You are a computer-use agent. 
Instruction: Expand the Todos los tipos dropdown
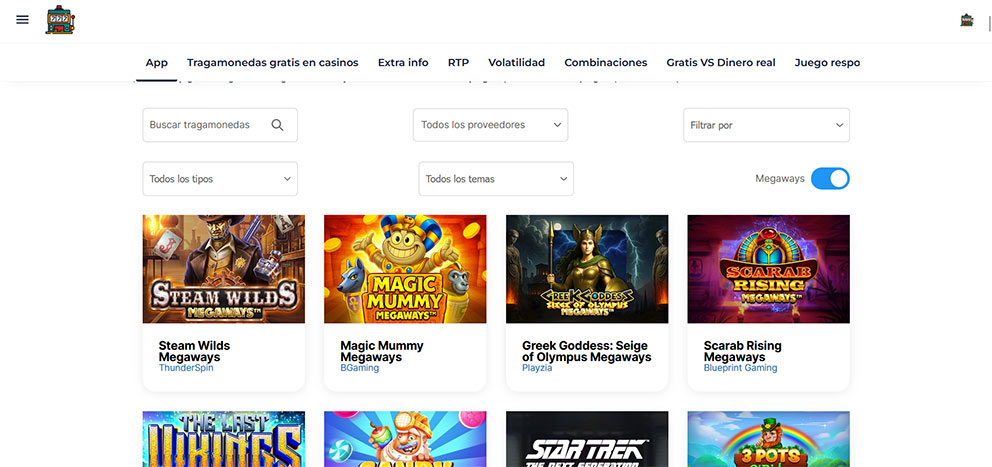220,179
